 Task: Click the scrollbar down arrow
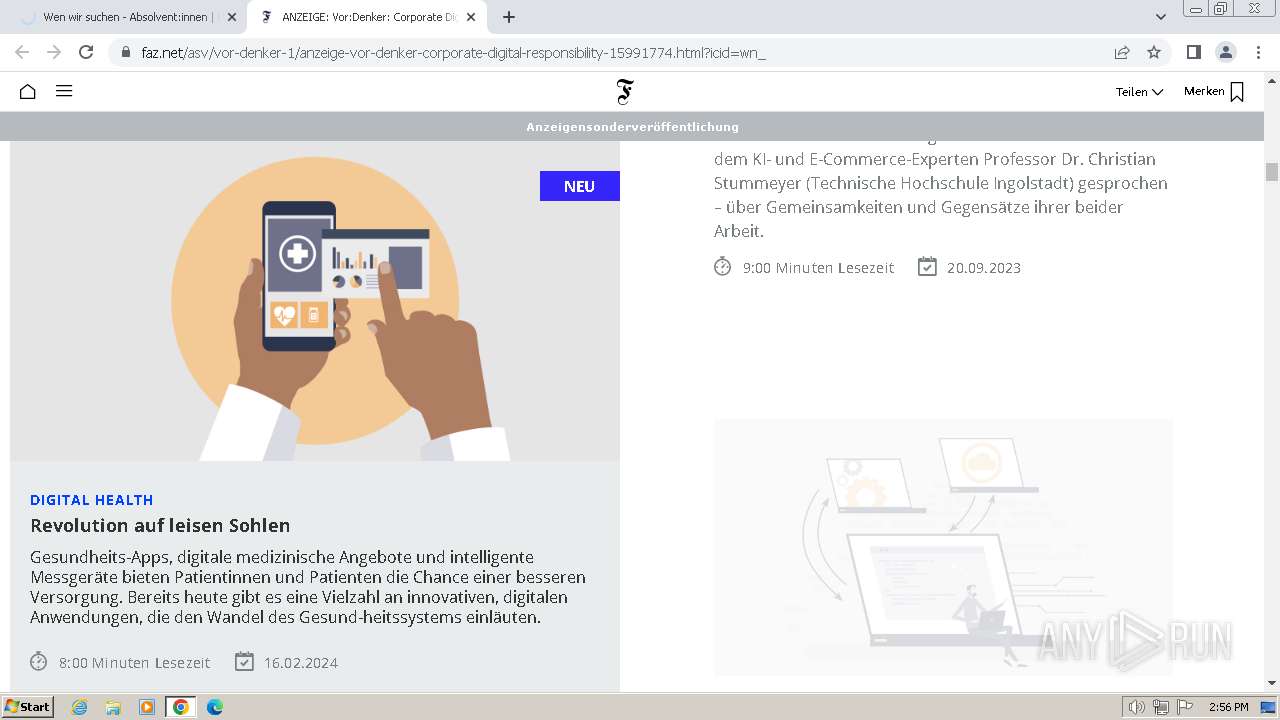click(x=1272, y=683)
